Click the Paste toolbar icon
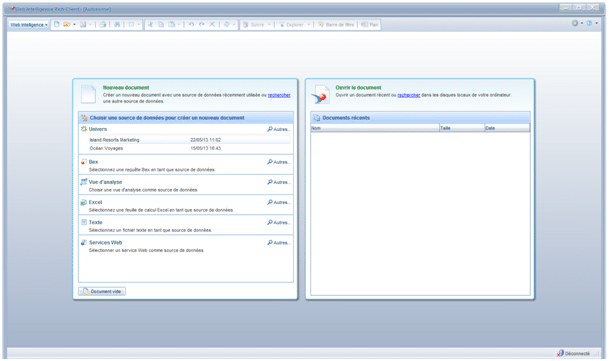The width and height of the screenshot is (609, 361). coord(171,24)
